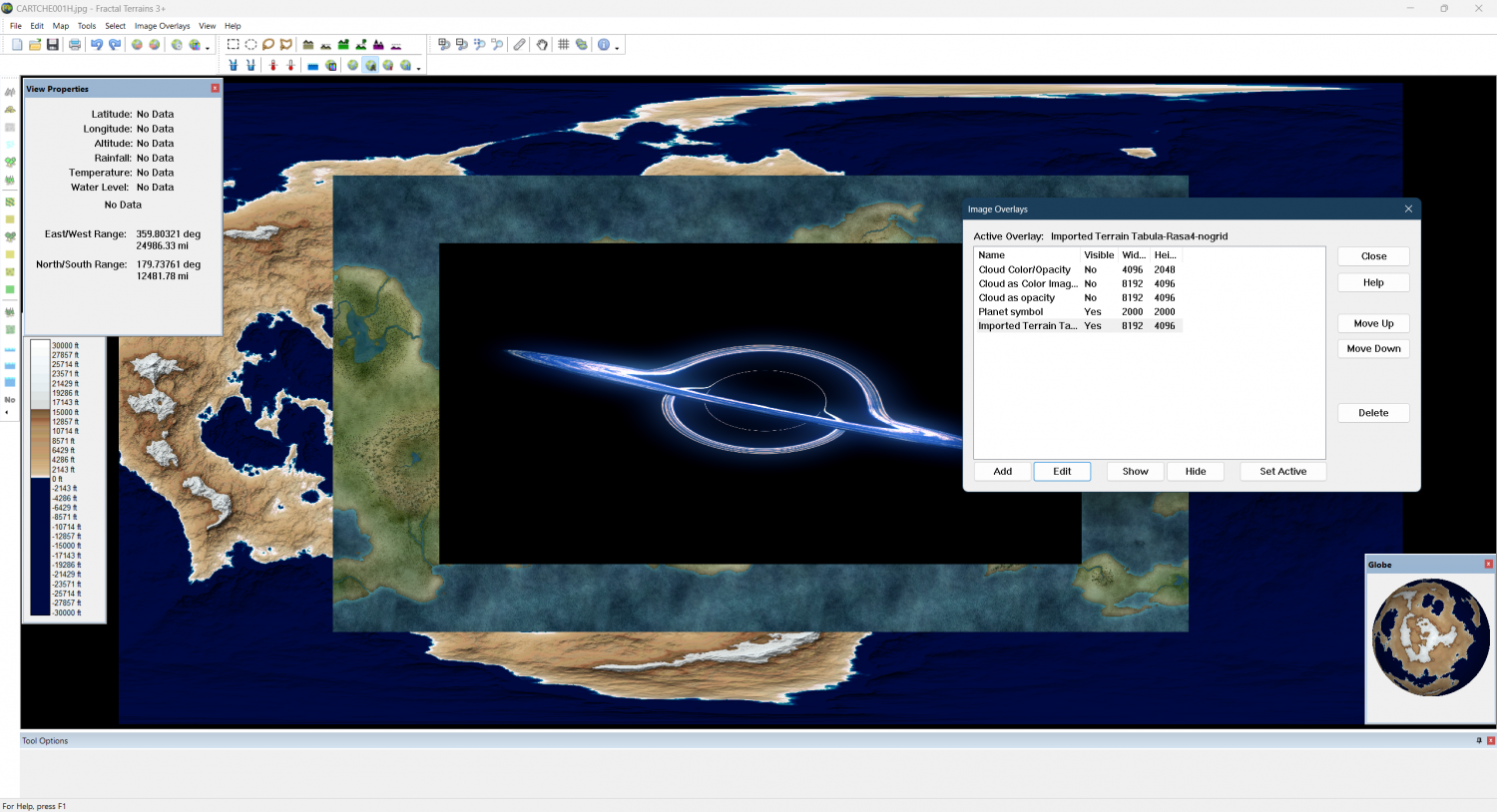Open the Image Overlays menu
This screenshot has height=812, width=1497.
pyautogui.click(x=162, y=26)
